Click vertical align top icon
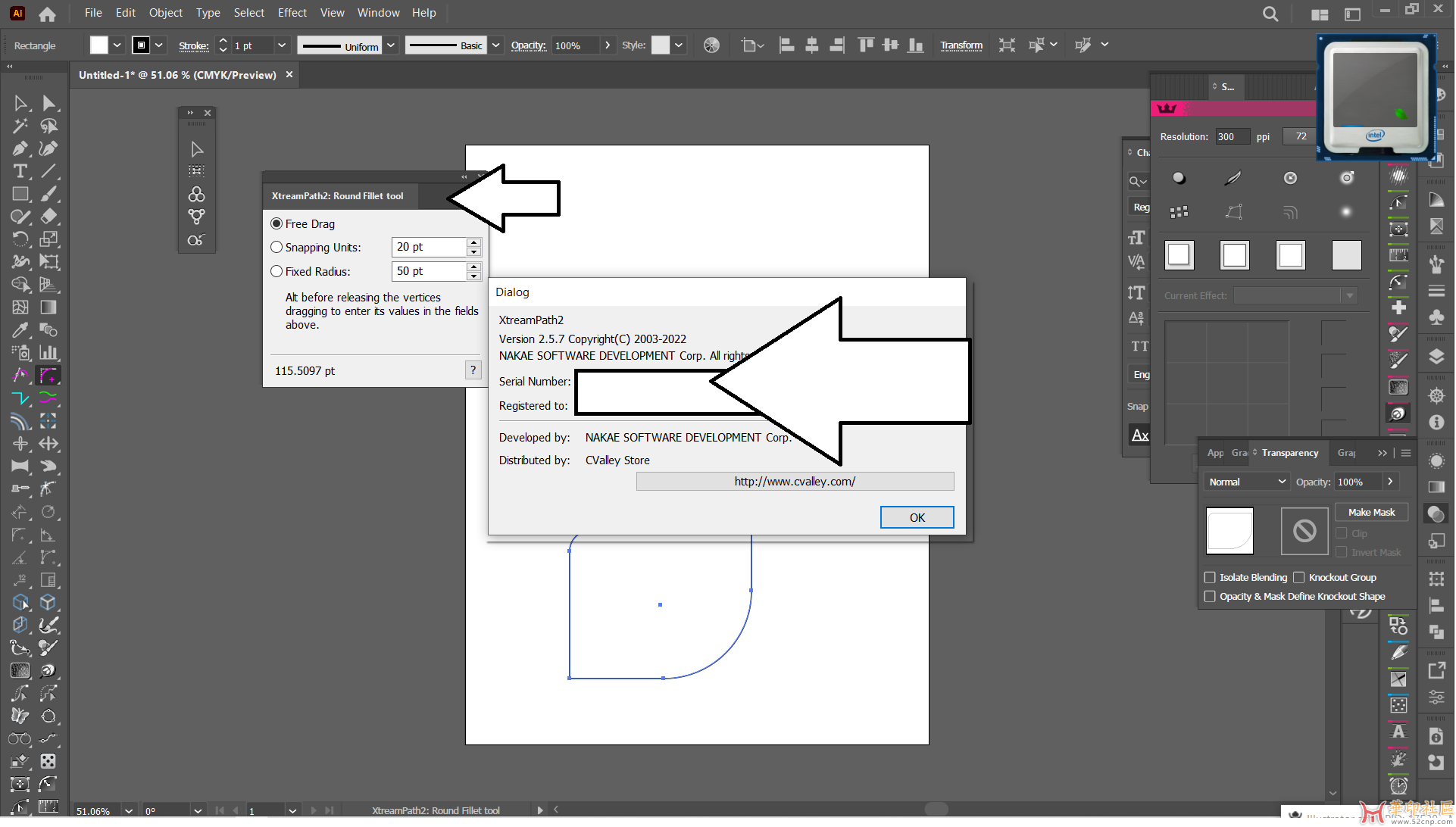 coord(866,45)
